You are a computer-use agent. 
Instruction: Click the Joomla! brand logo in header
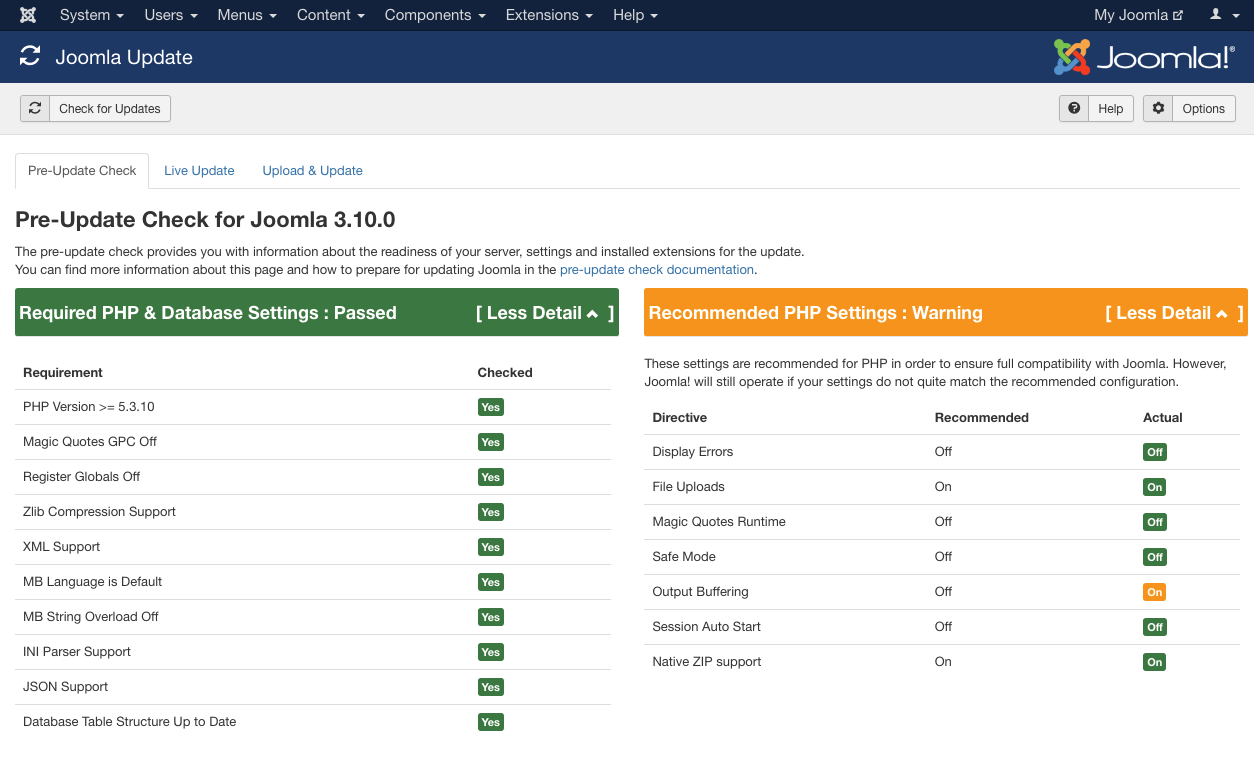(1143, 57)
